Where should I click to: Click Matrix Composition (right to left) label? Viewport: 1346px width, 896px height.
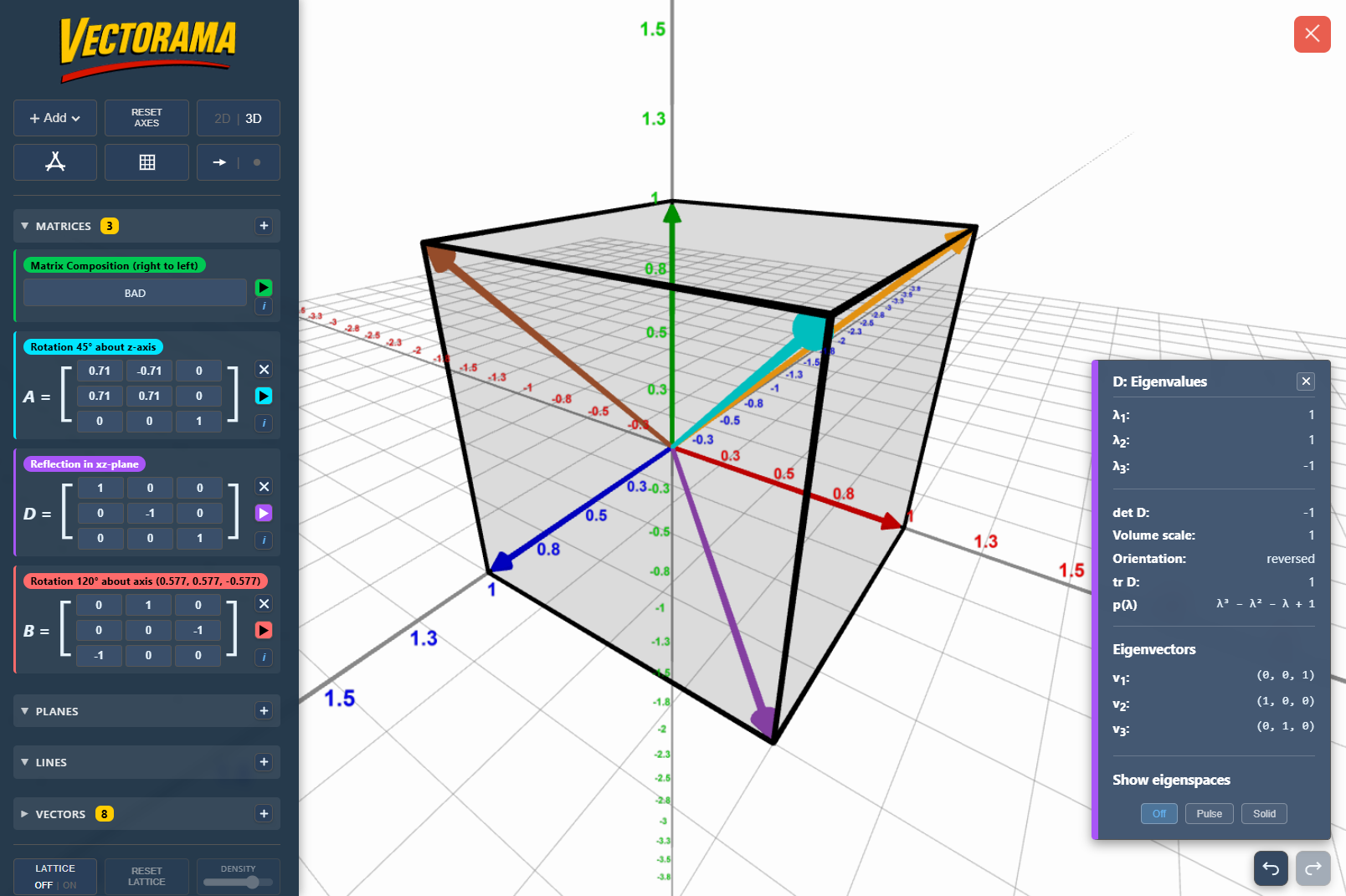[115, 266]
